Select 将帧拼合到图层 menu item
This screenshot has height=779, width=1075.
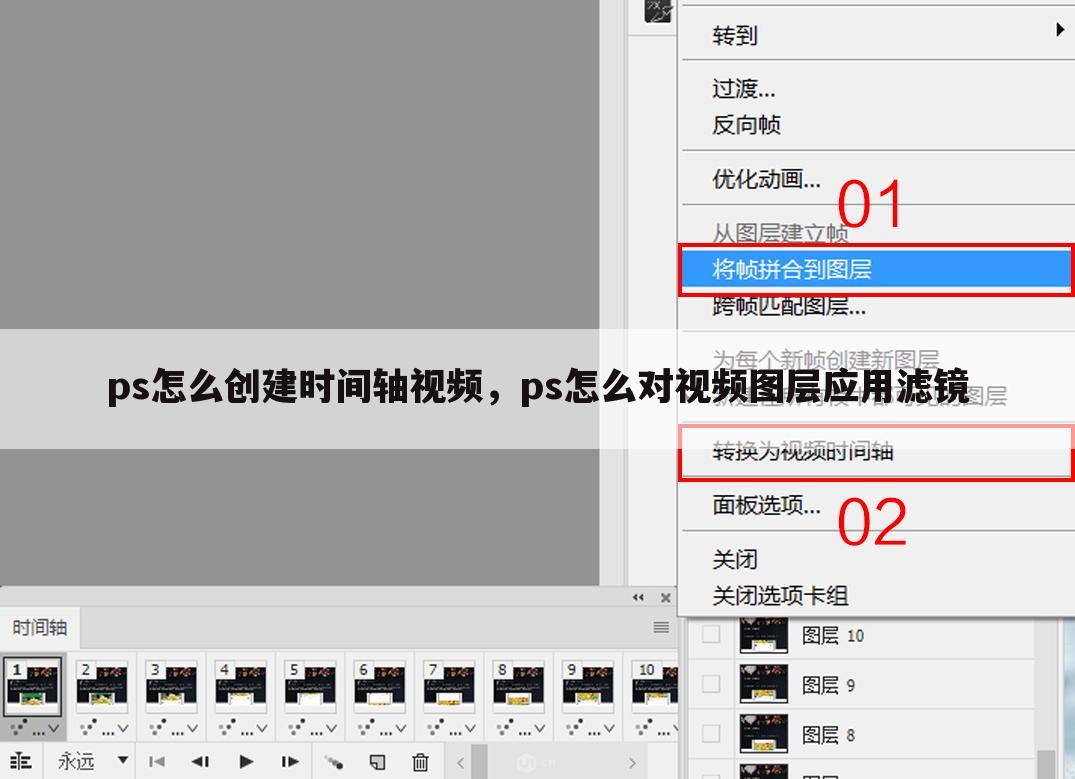(x=877, y=269)
